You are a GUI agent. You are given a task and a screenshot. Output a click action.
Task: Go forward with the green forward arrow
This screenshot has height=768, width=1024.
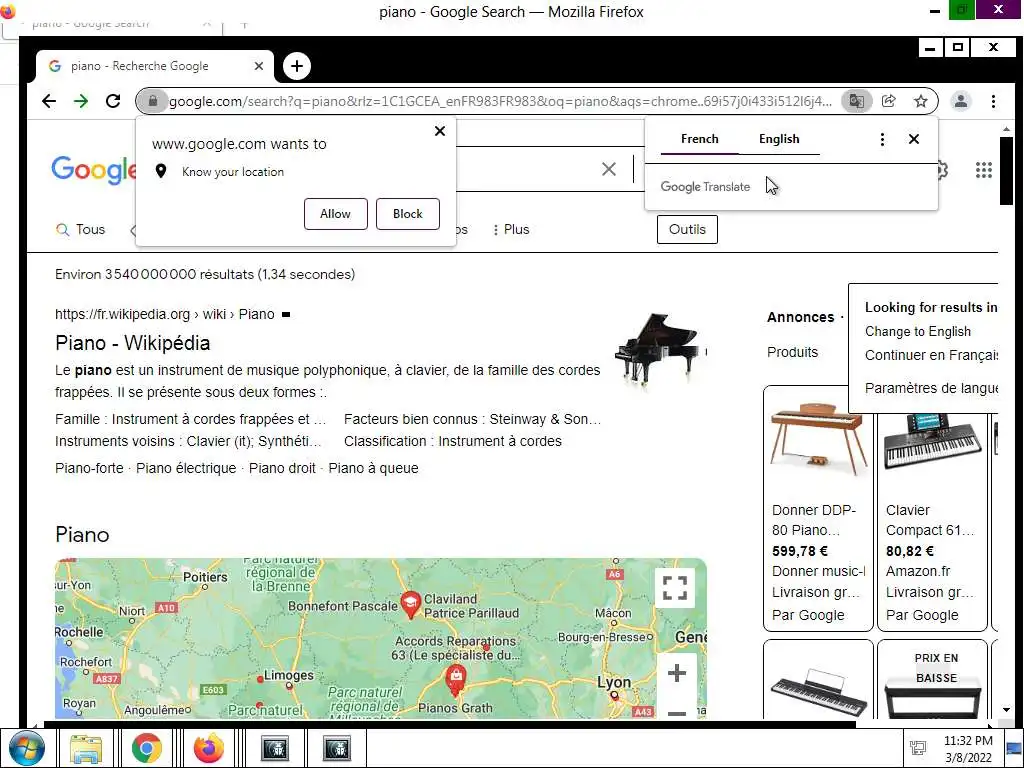coord(81,101)
